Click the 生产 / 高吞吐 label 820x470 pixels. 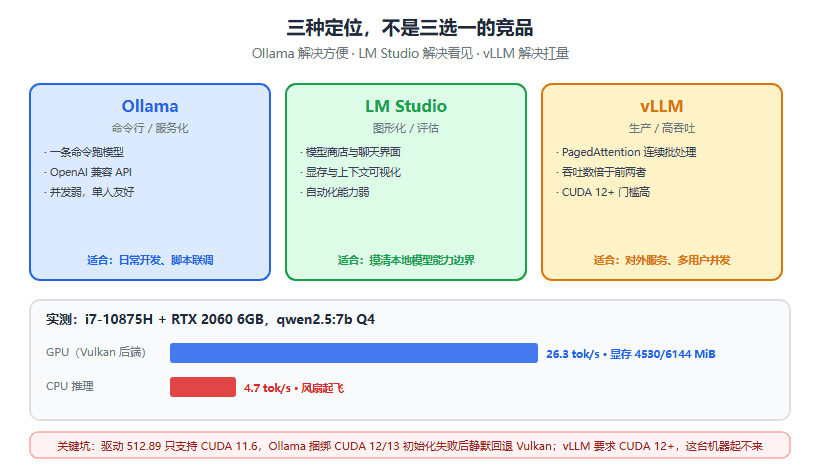click(x=662, y=128)
